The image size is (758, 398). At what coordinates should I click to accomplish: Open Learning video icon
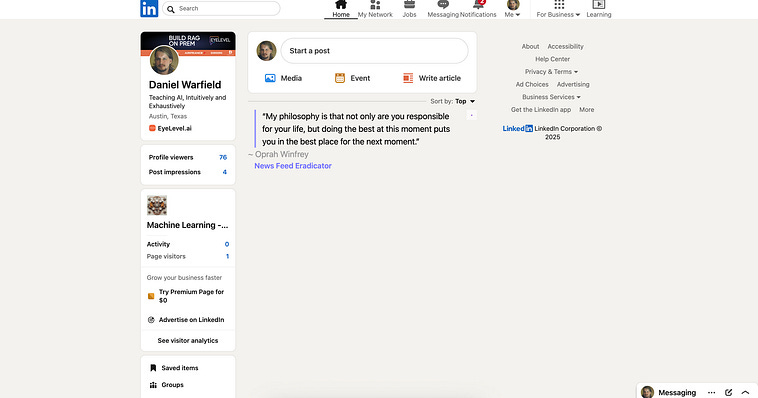[x=598, y=5]
